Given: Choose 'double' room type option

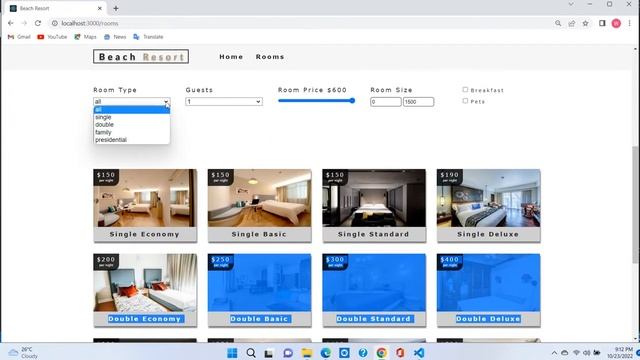Looking at the screenshot, I should click(131, 124).
